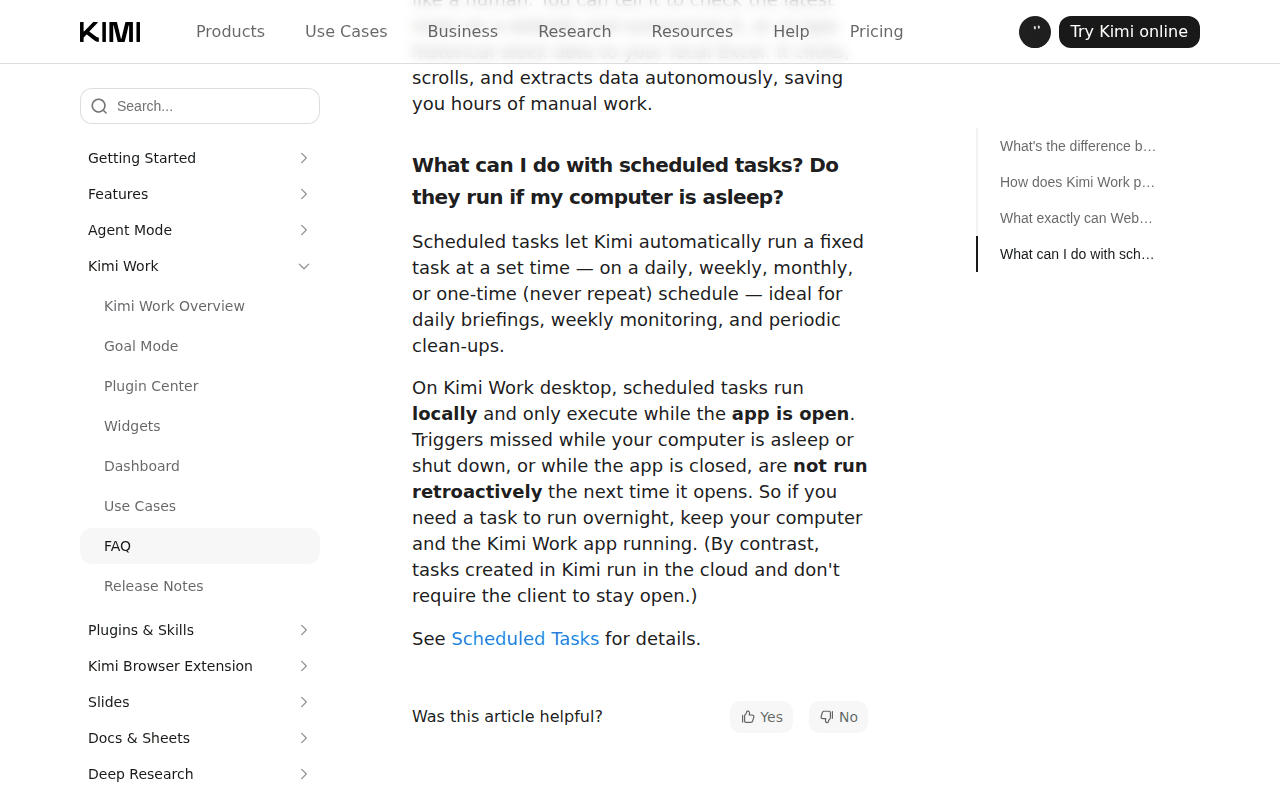Screen dimensions: 1280x800
Task: Click Features sidebar label
Action: [118, 194]
